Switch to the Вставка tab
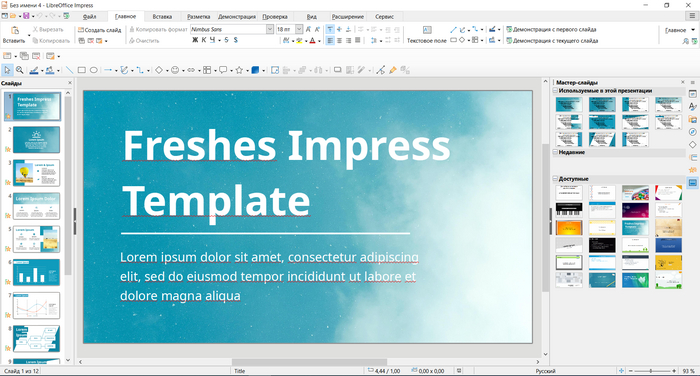This screenshot has height=376, width=700. [162, 17]
